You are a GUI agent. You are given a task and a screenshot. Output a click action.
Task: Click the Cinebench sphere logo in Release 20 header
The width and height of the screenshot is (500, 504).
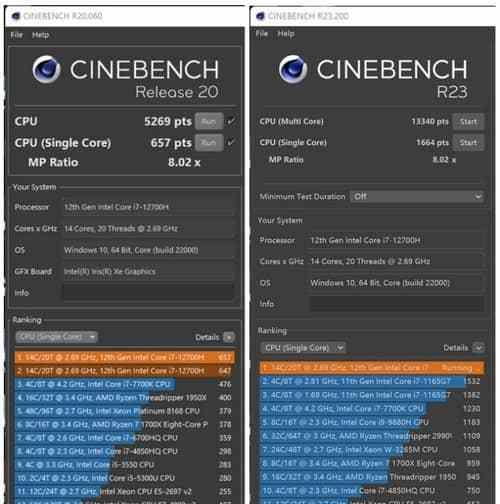47,69
